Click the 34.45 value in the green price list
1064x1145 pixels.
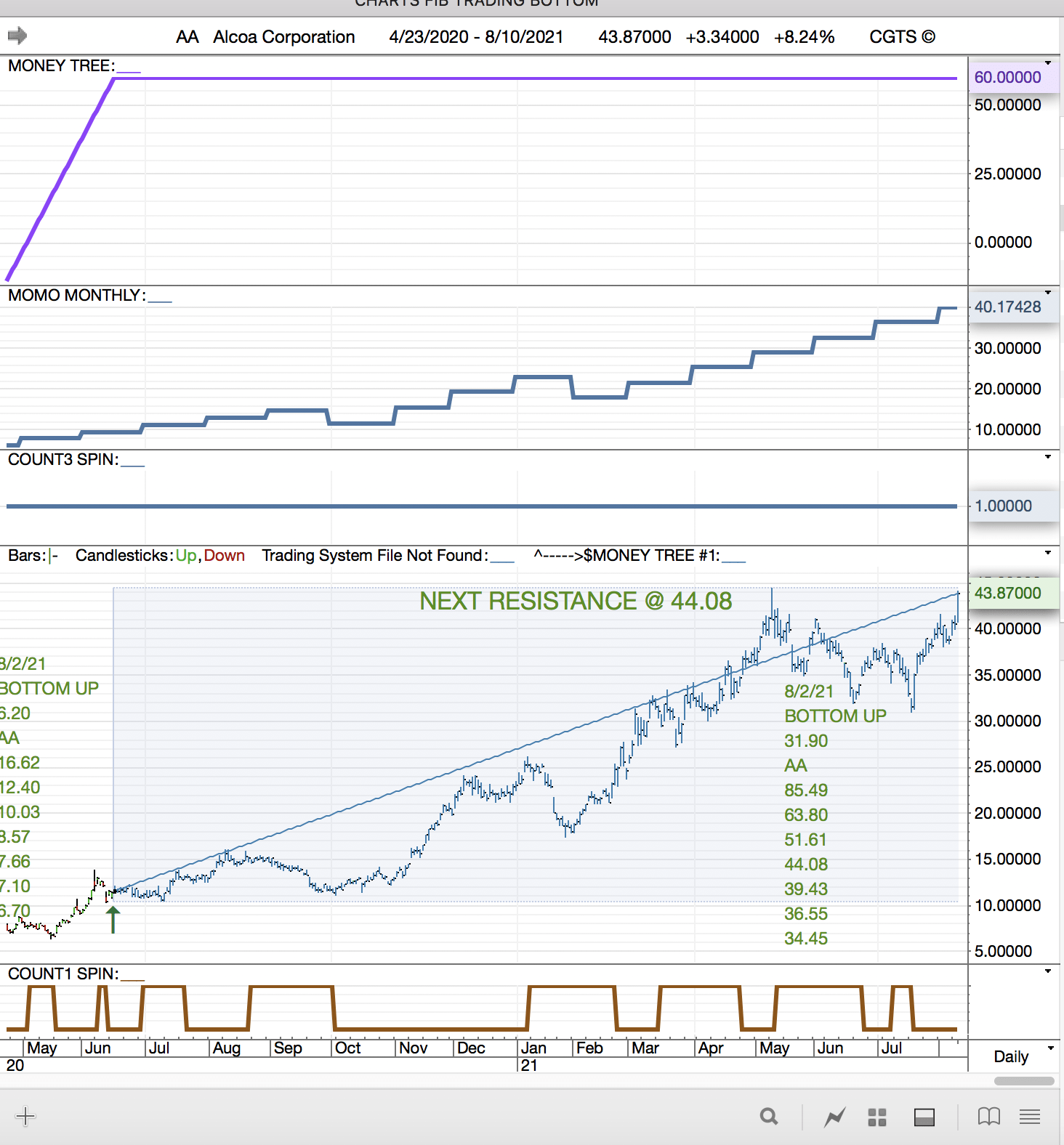click(806, 939)
